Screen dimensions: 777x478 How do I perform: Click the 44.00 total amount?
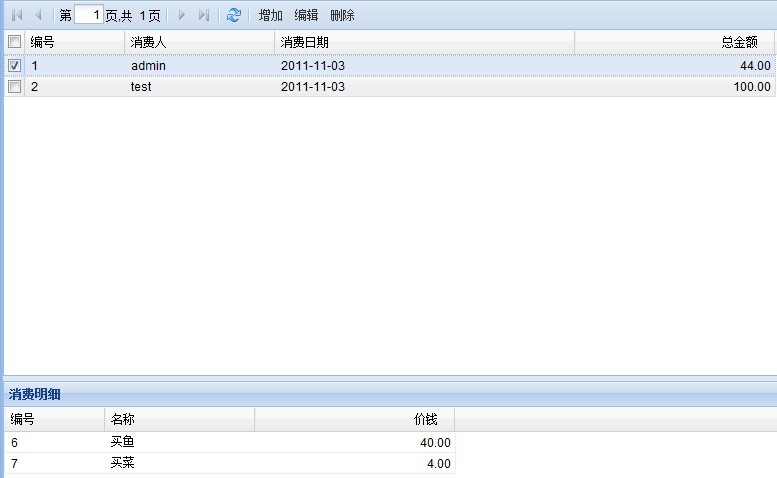755,65
